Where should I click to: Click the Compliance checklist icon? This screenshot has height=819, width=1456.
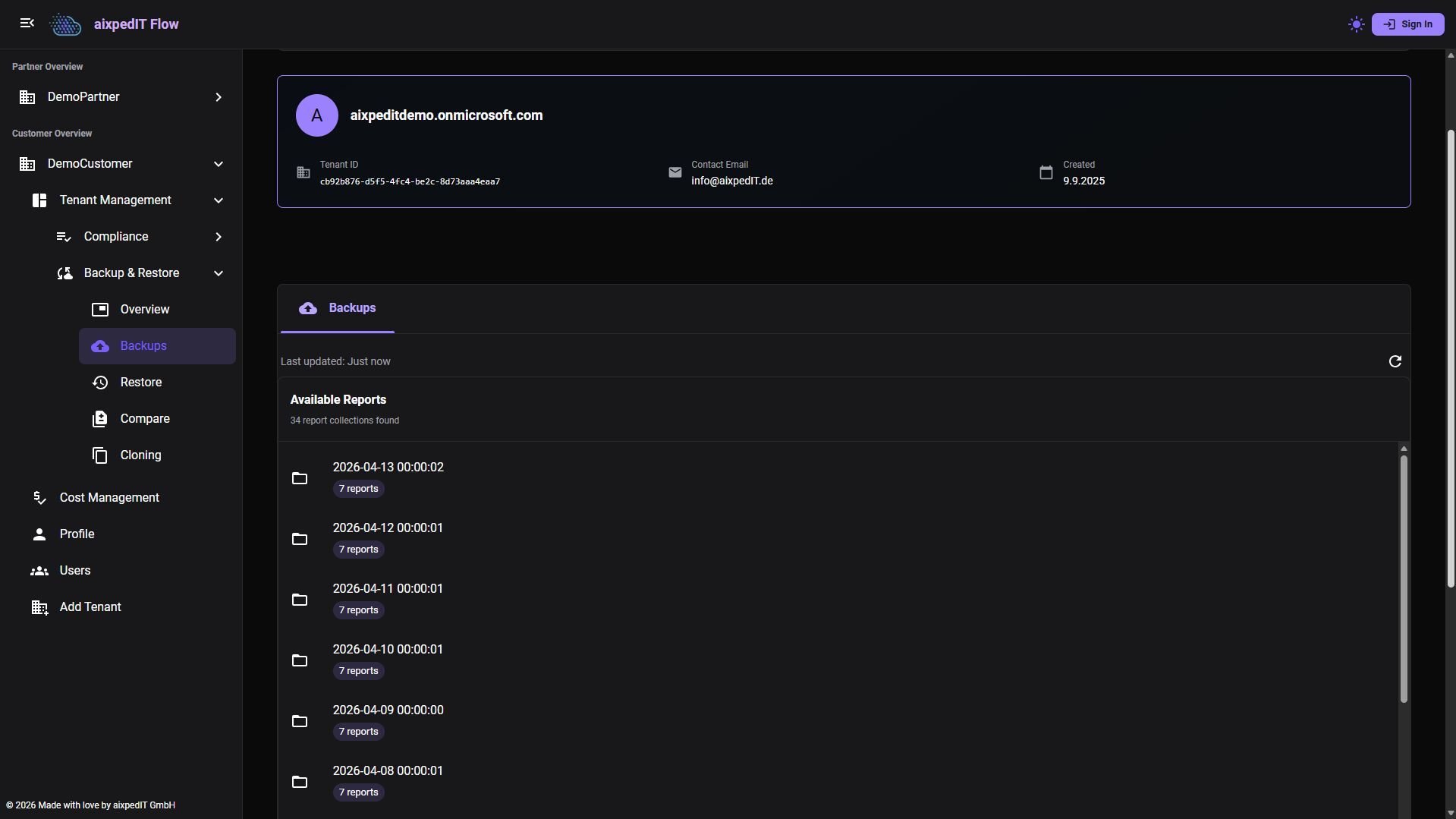click(64, 237)
